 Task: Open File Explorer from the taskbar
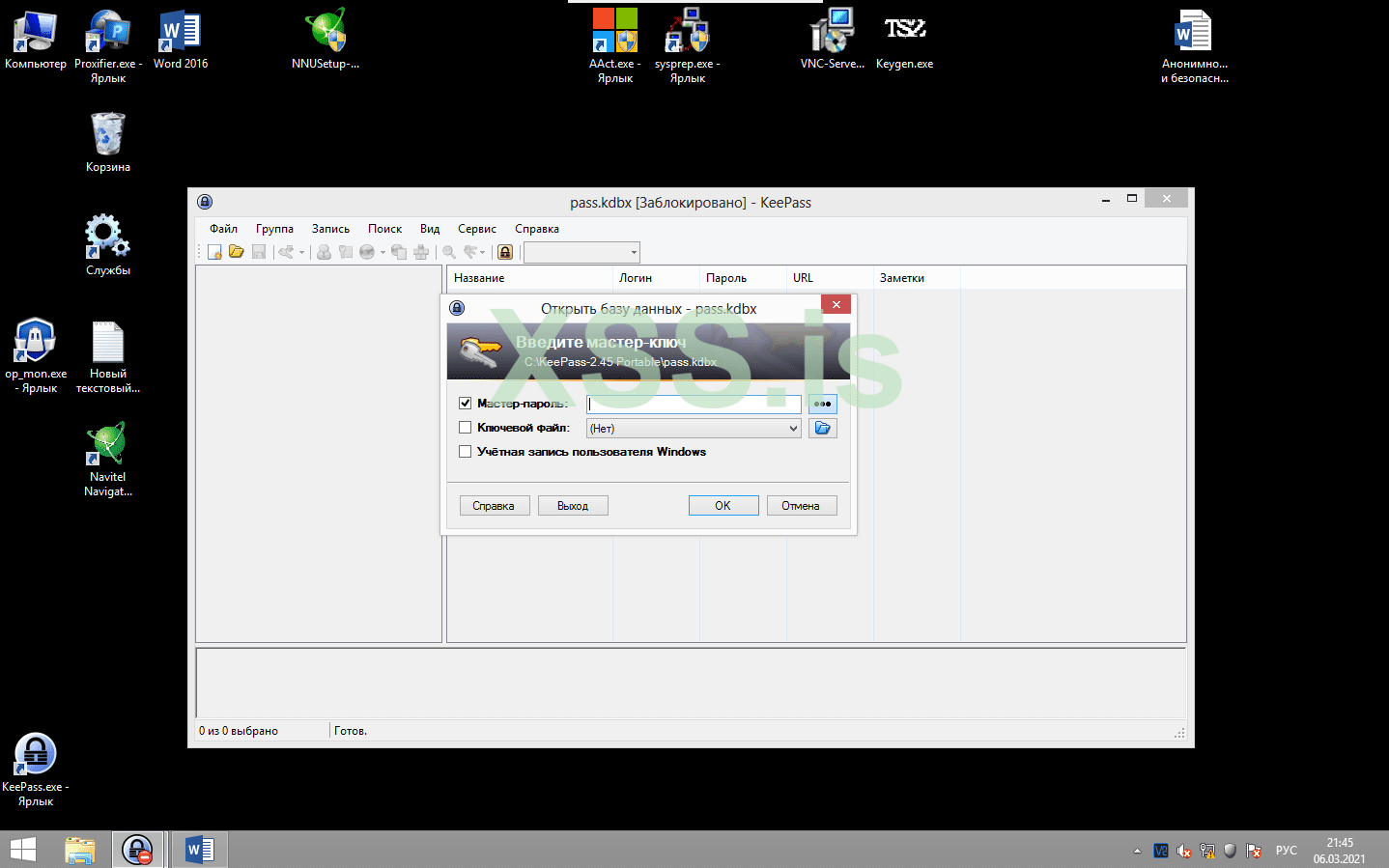point(80,850)
